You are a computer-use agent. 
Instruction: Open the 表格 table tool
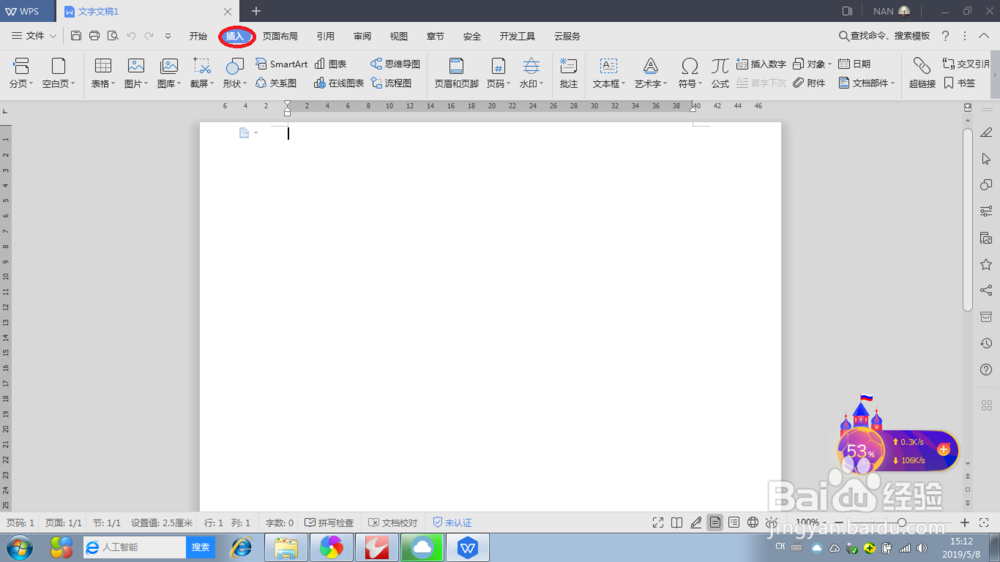[103, 72]
